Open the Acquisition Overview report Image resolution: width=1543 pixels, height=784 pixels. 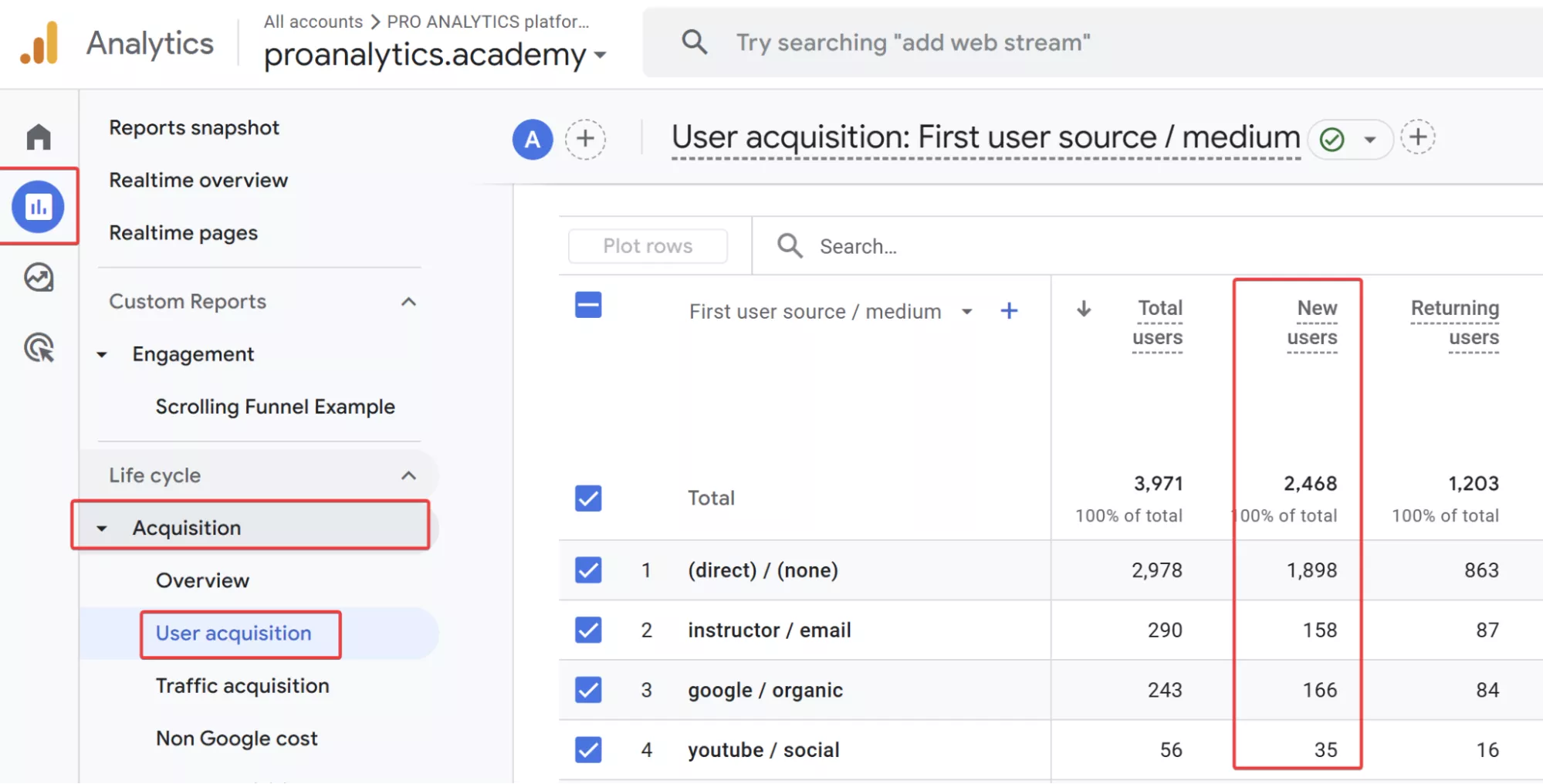[202, 580]
